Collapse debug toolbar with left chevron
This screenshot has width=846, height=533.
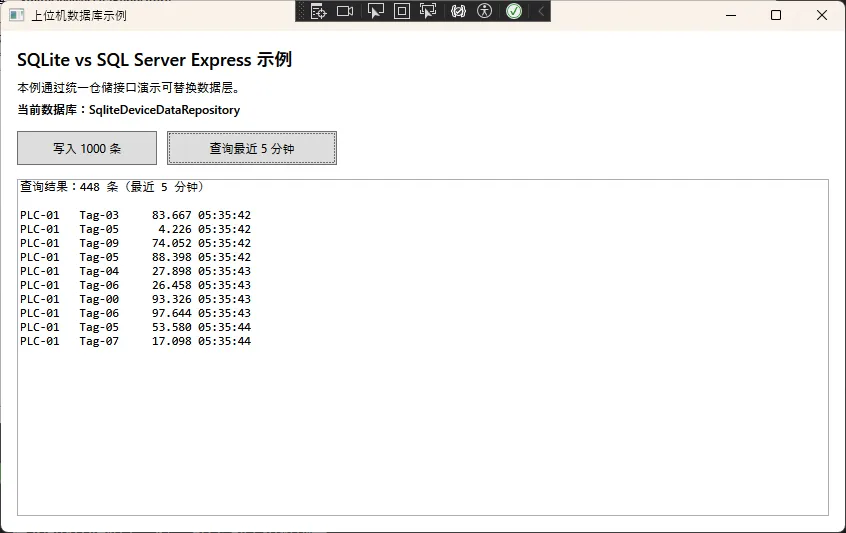click(x=541, y=11)
